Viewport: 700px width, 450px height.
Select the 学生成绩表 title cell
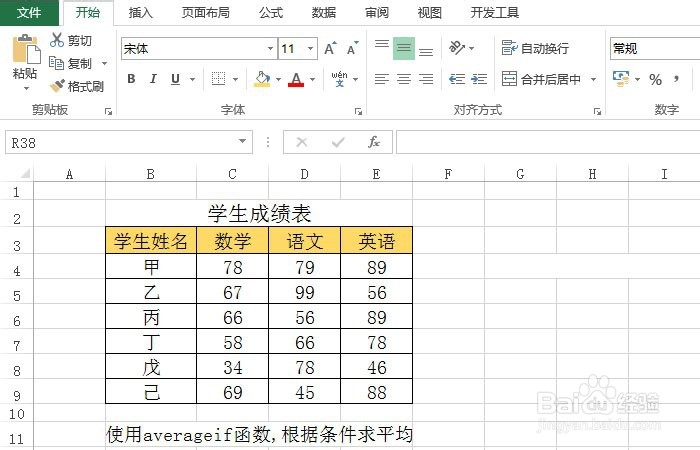click(x=259, y=213)
